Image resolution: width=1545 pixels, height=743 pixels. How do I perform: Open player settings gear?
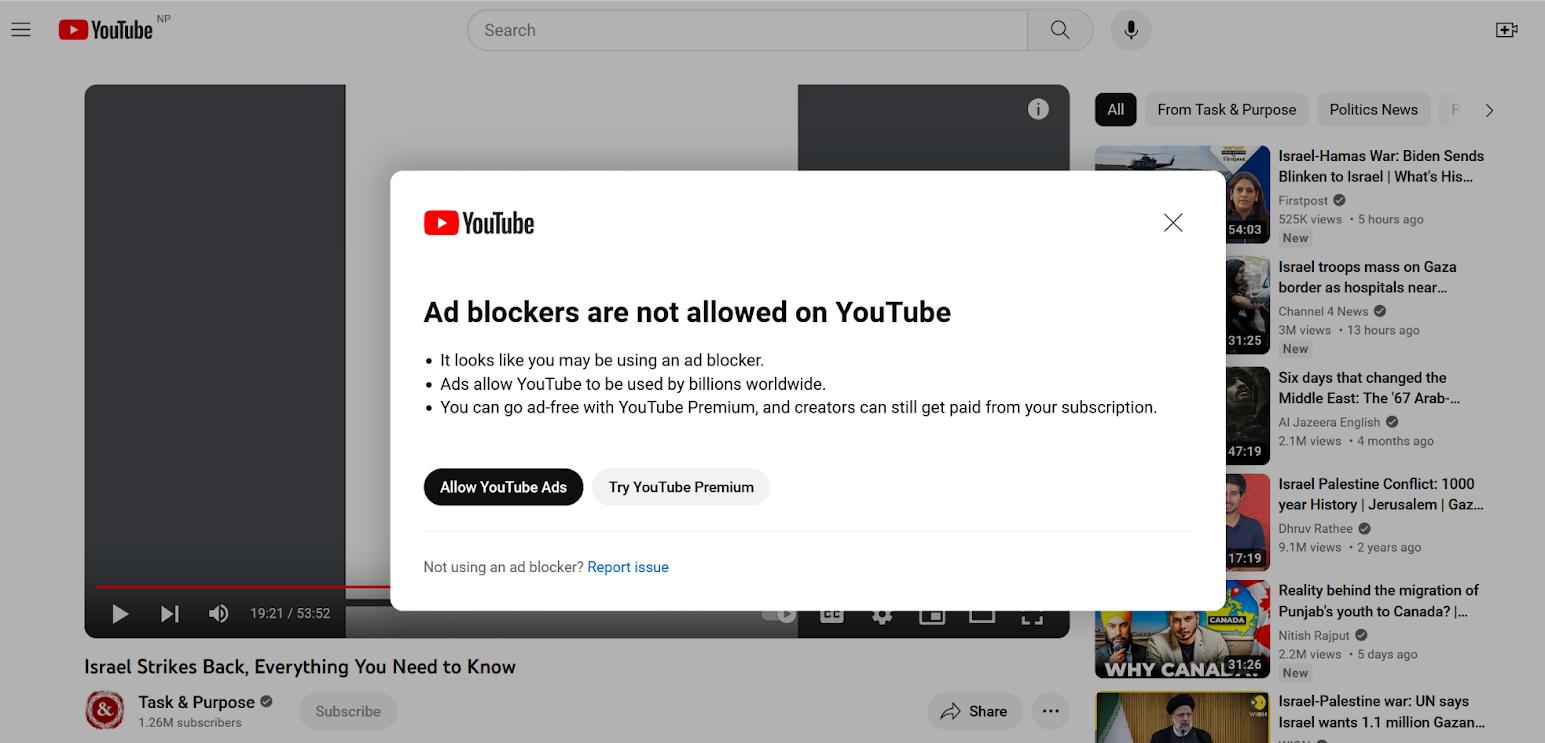882,615
